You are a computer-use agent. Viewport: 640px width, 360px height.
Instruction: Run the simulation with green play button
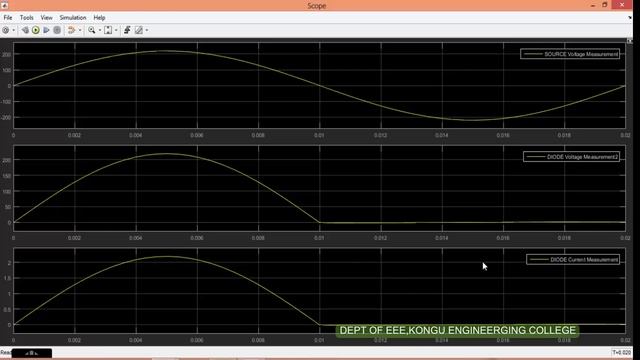[x=36, y=30]
